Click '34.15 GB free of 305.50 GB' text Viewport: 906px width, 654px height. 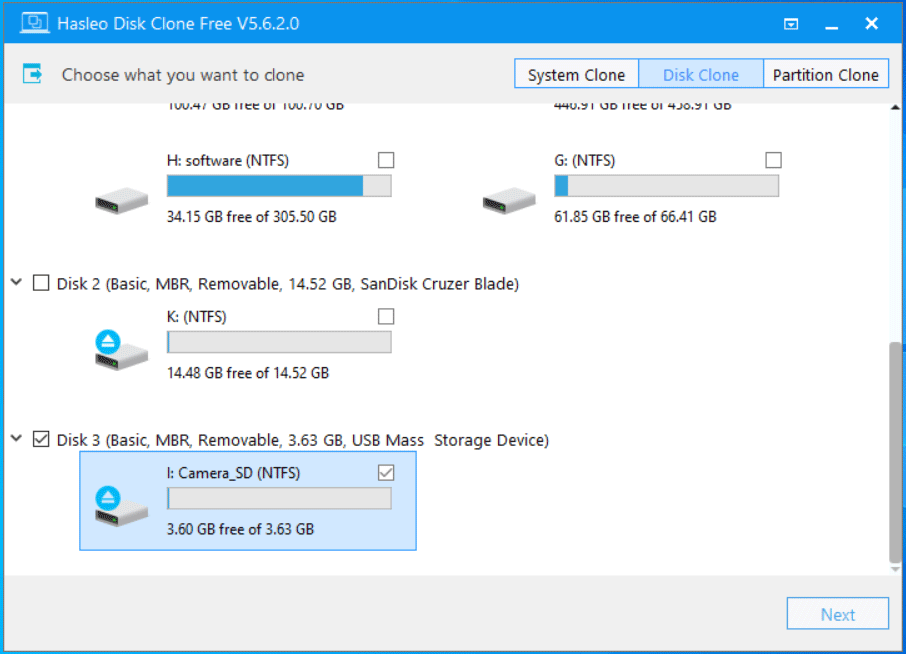click(251, 217)
